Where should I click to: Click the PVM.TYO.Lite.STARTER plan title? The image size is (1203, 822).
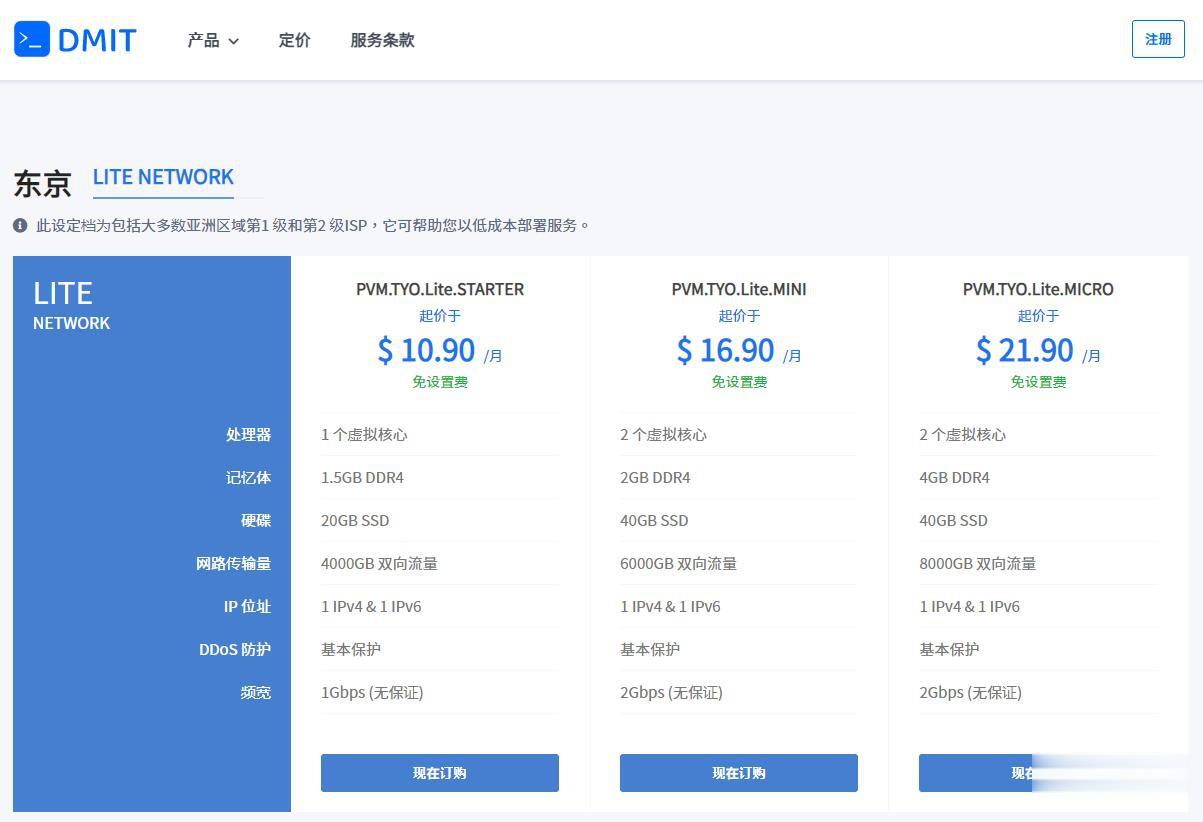point(440,289)
